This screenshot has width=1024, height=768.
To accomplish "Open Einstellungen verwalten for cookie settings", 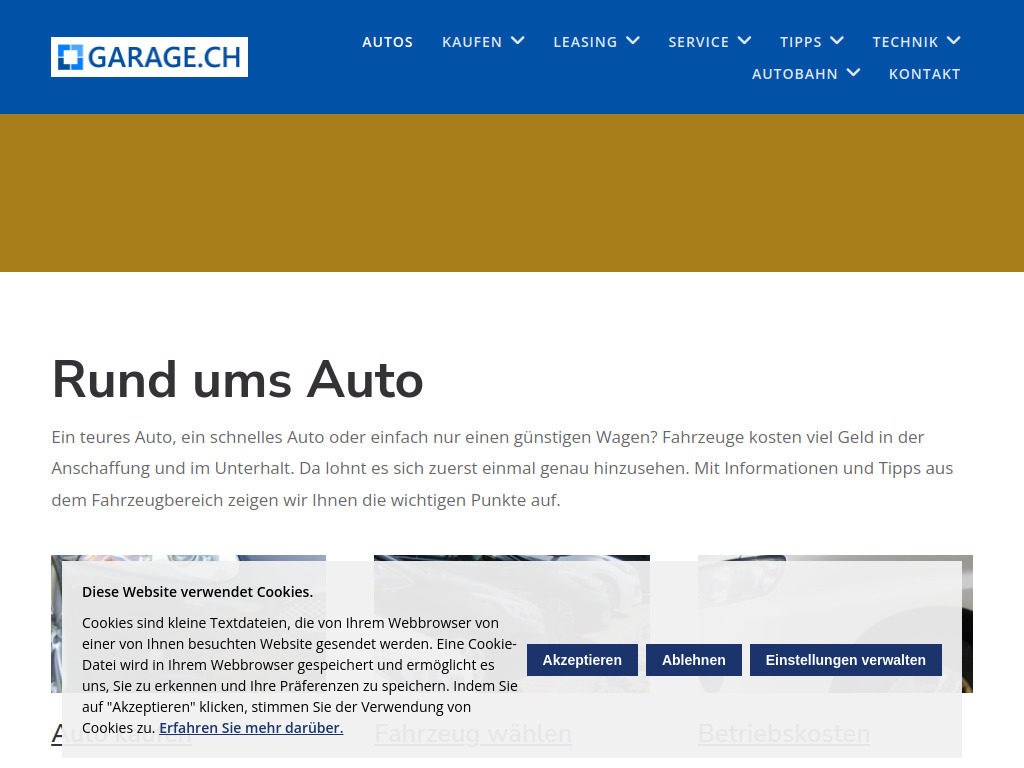I will tap(845, 660).
